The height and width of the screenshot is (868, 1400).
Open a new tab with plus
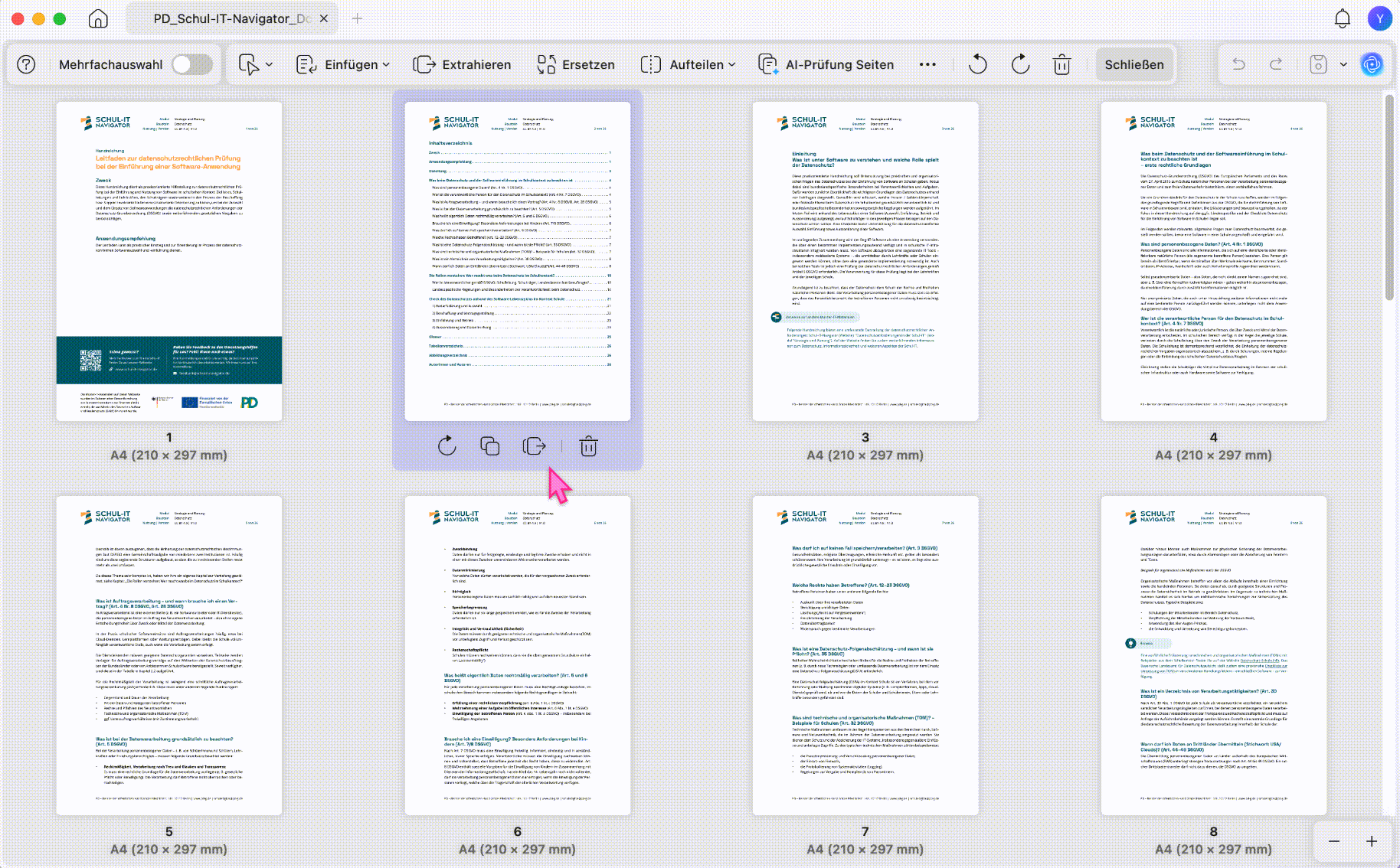[x=357, y=18]
